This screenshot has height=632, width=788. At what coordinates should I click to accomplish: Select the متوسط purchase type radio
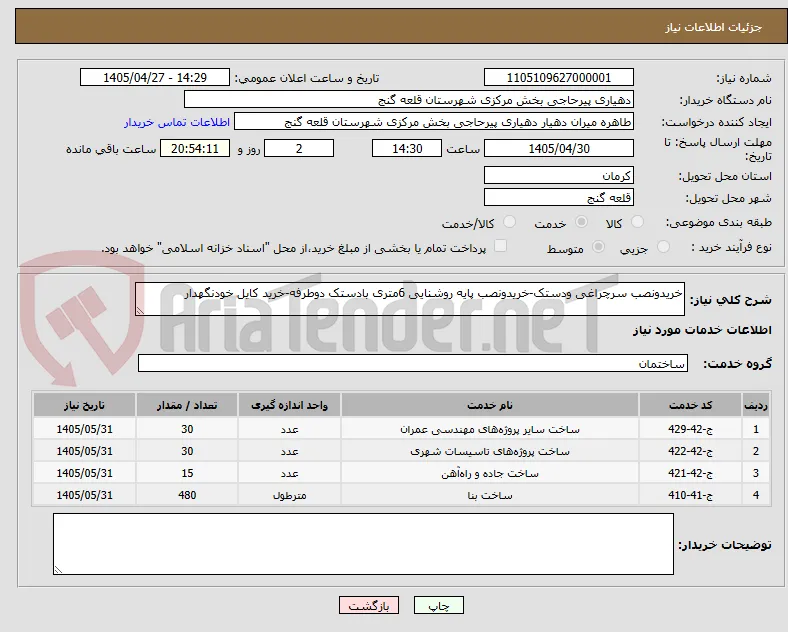[598, 247]
